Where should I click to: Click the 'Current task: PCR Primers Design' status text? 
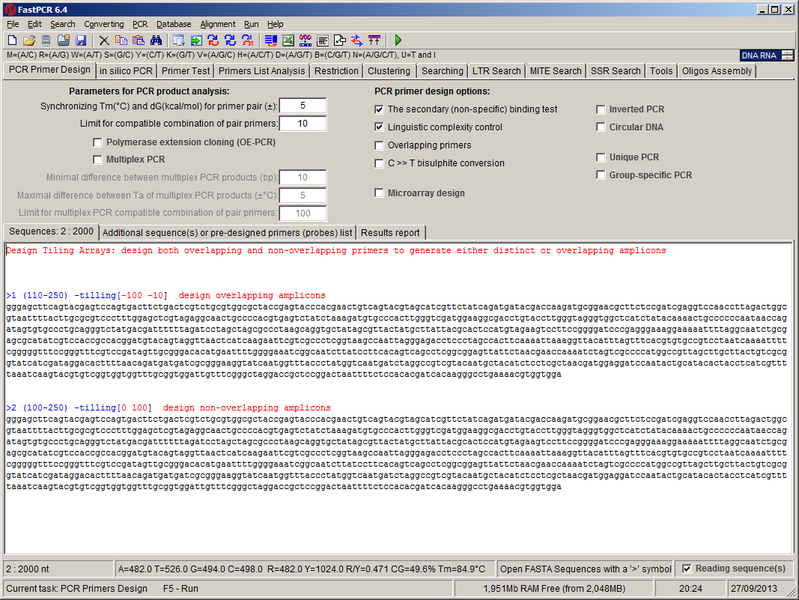[x=76, y=588]
